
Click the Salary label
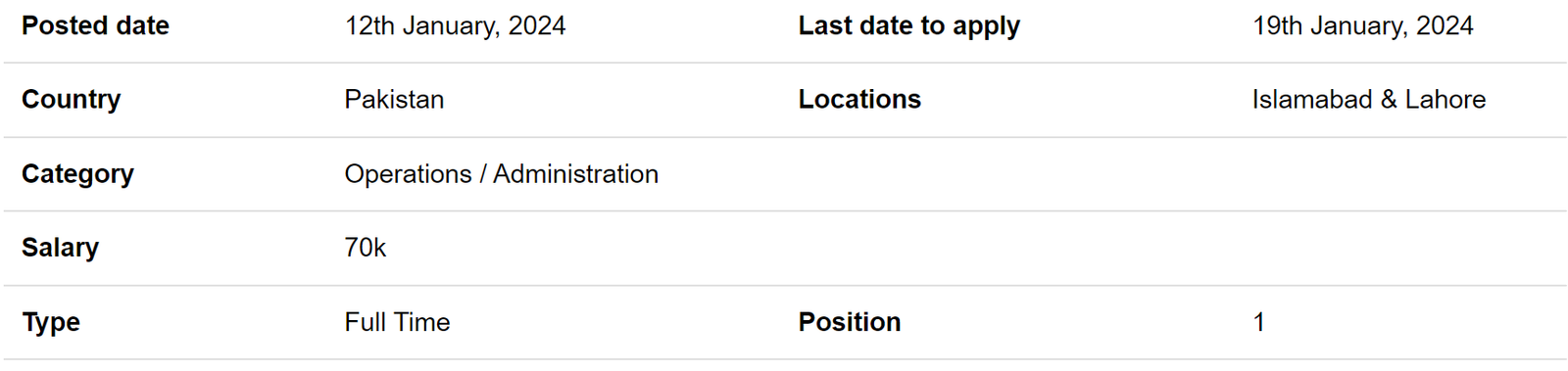pyautogui.click(x=60, y=248)
